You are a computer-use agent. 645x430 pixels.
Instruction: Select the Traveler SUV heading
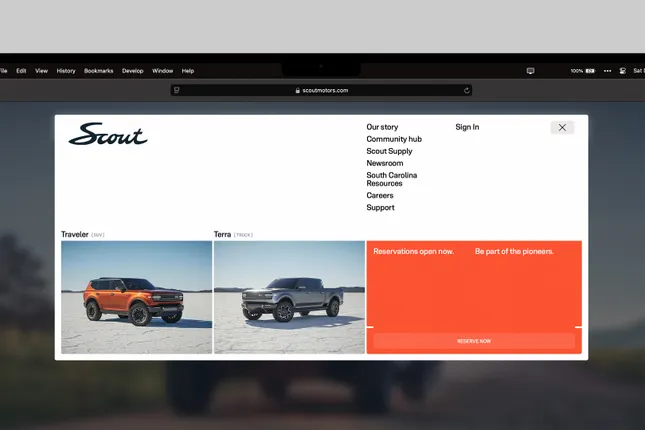pos(83,234)
